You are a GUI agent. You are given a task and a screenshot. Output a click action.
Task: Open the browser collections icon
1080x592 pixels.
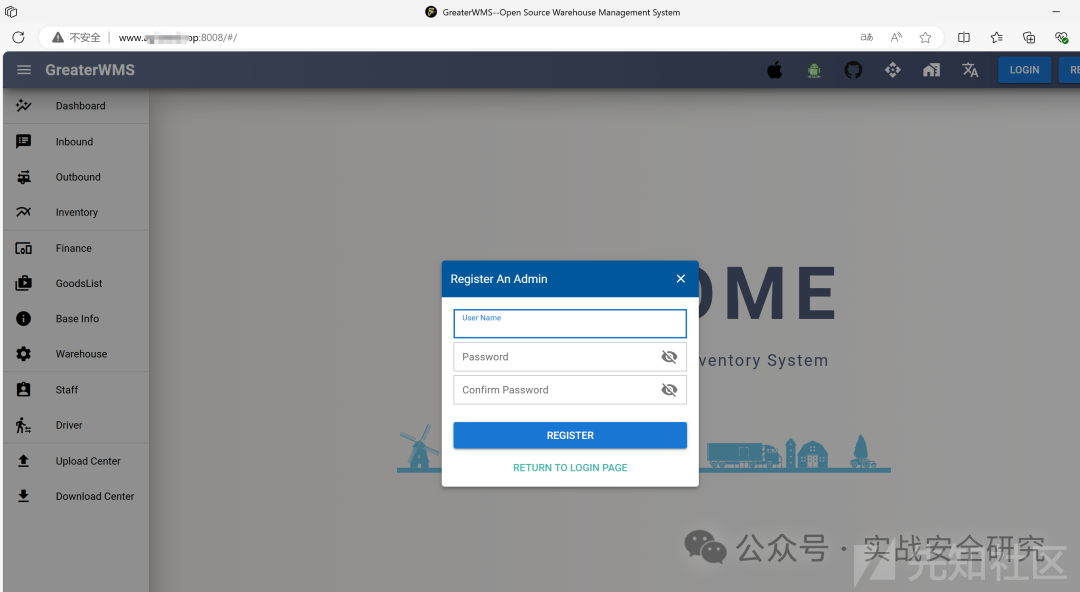(1028, 37)
